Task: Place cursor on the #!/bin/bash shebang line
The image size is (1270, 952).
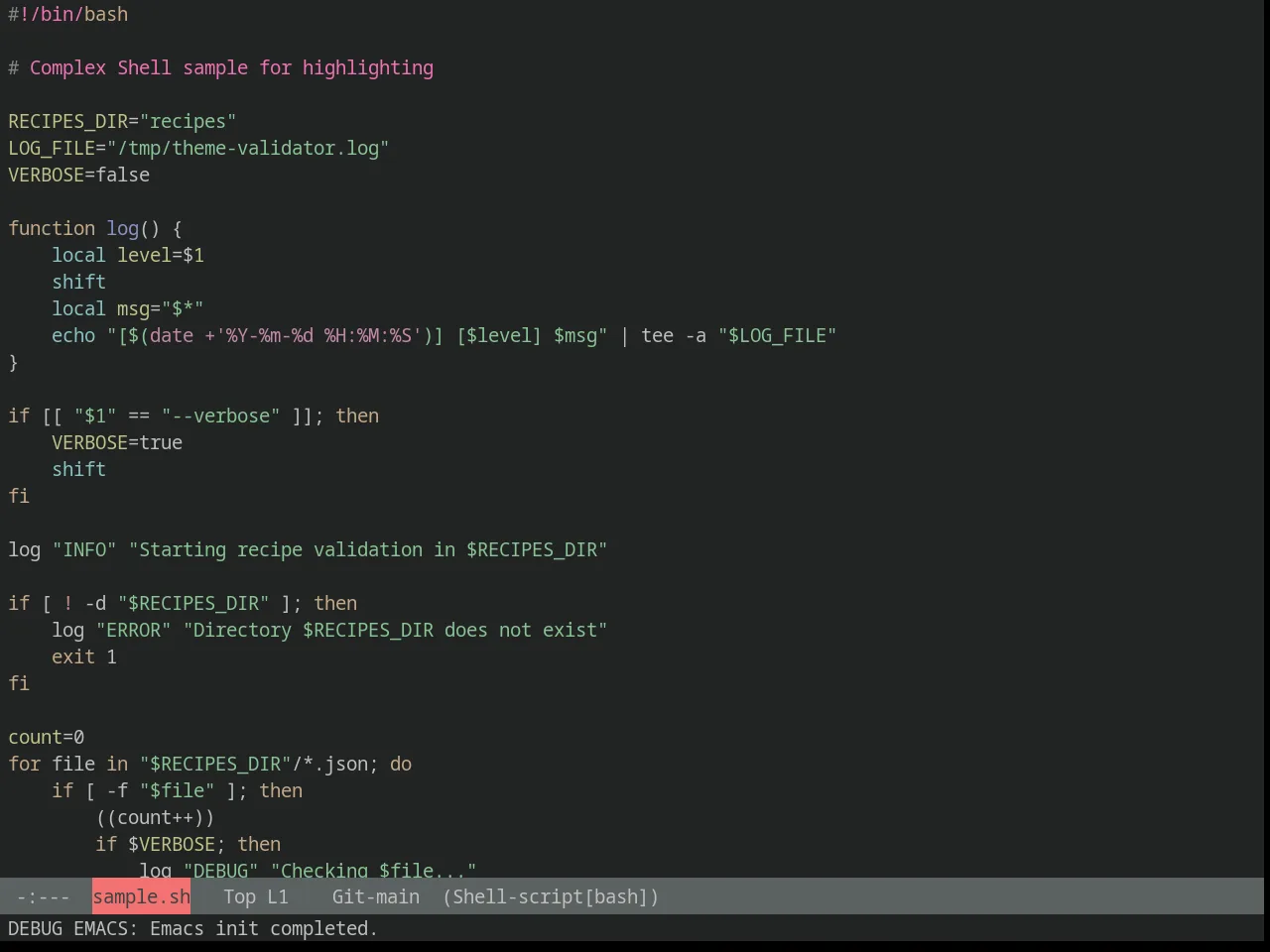Action: coord(68,14)
